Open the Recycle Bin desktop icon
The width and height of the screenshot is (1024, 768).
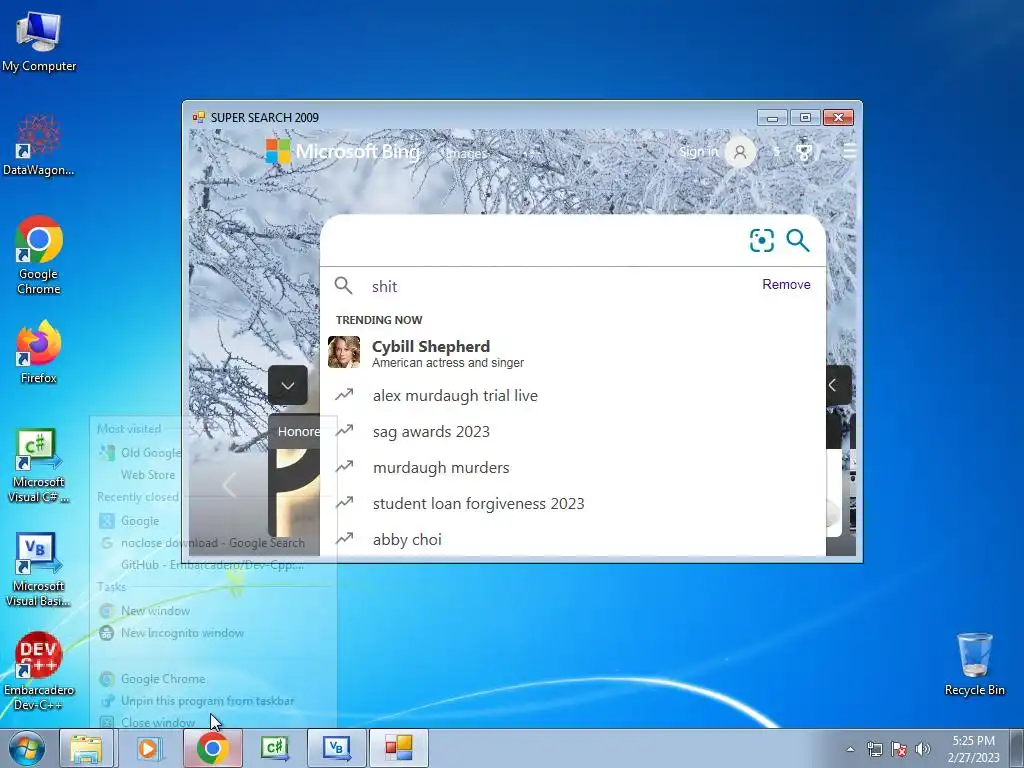click(x=974, y=664)
